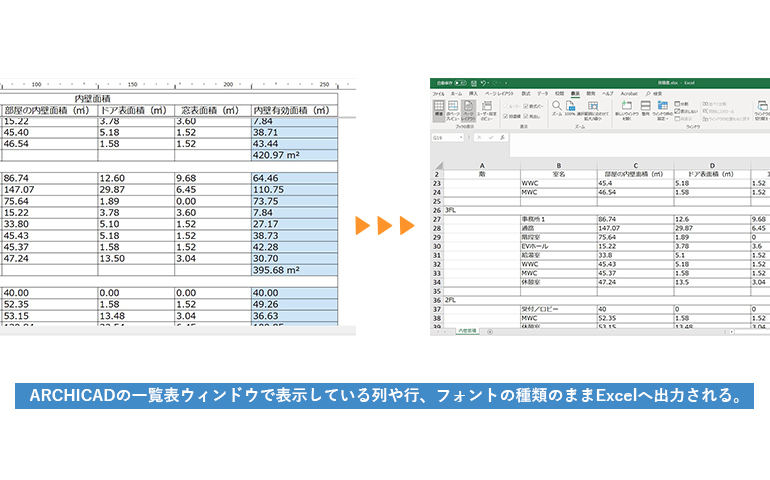Click the confirm checkmark in formula bar
The width and height of the screenshot is (770, 480).
pyautogui.click(x=491, y=138)
